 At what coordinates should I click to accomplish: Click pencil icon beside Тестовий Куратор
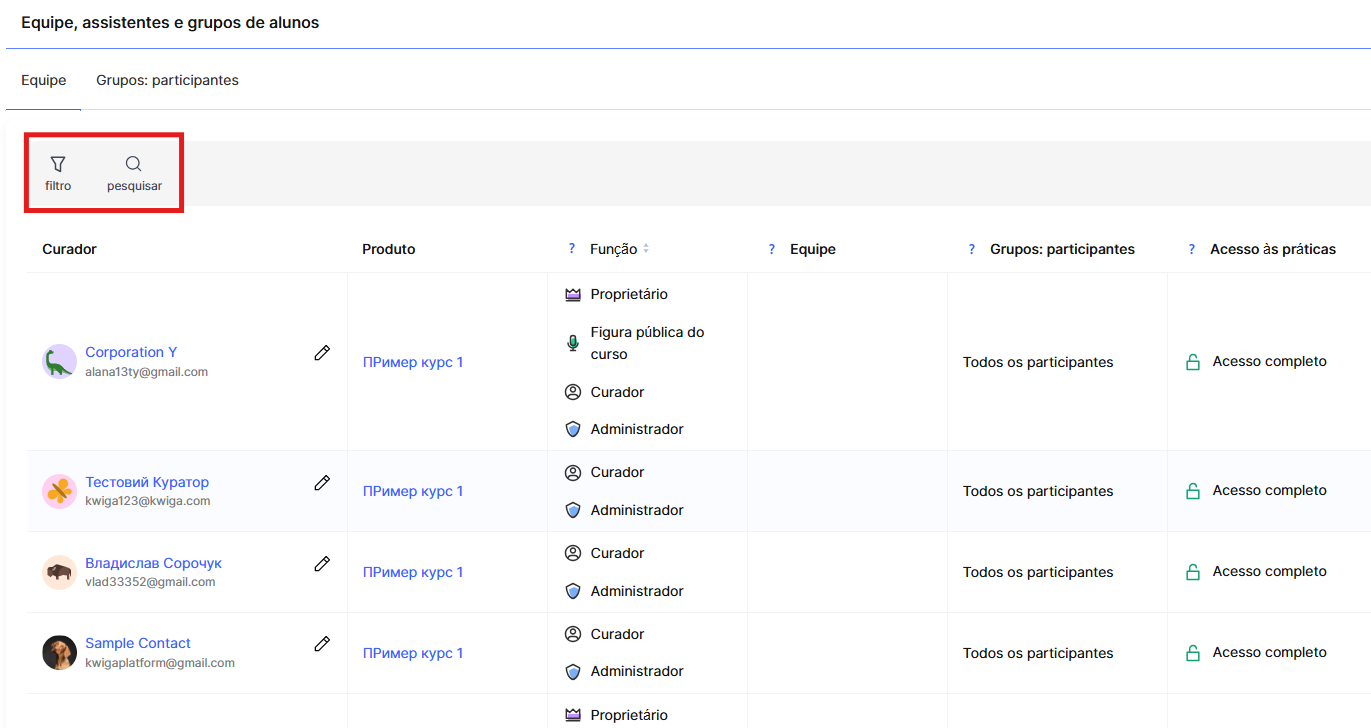point(322,483)
